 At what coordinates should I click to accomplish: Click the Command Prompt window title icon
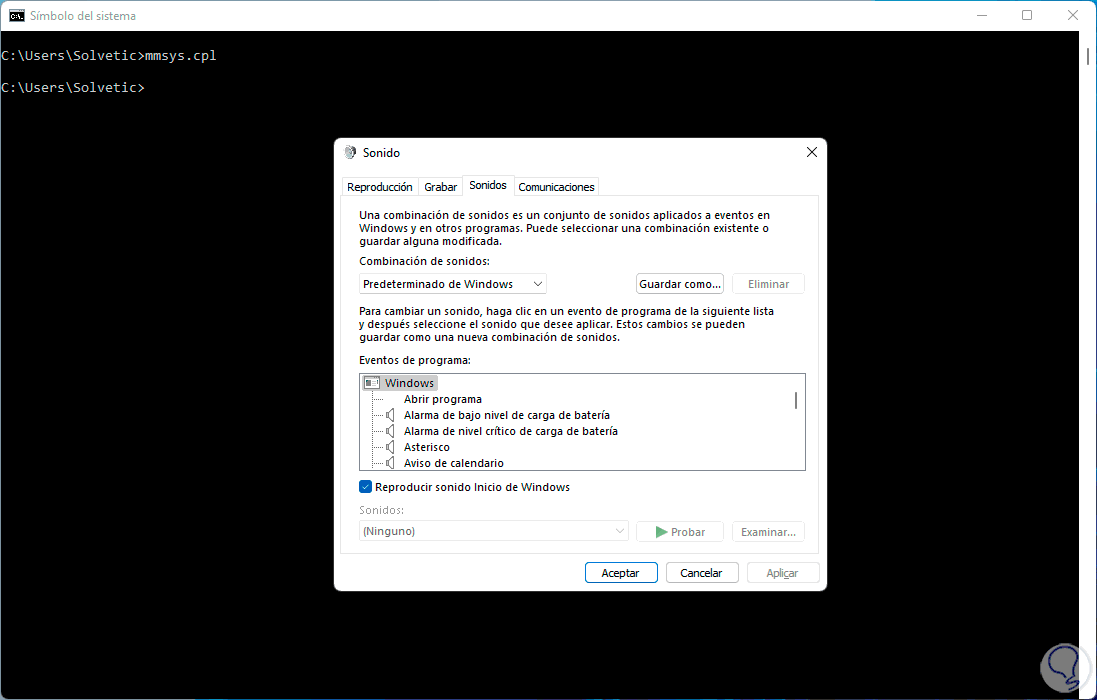pos(17,15)
